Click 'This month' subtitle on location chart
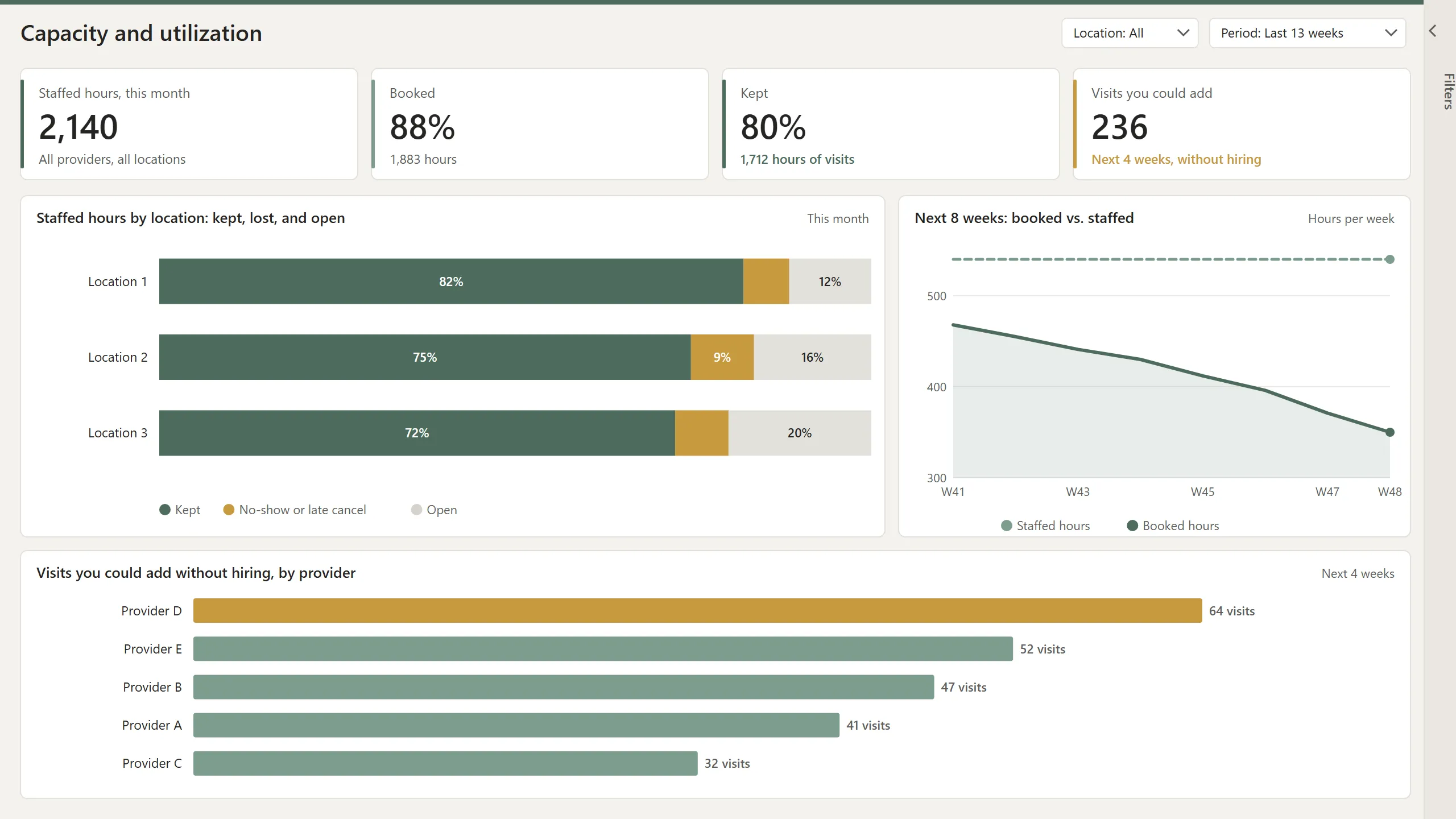The width and height of the screenshot is (1456, 819). [838, 219]
